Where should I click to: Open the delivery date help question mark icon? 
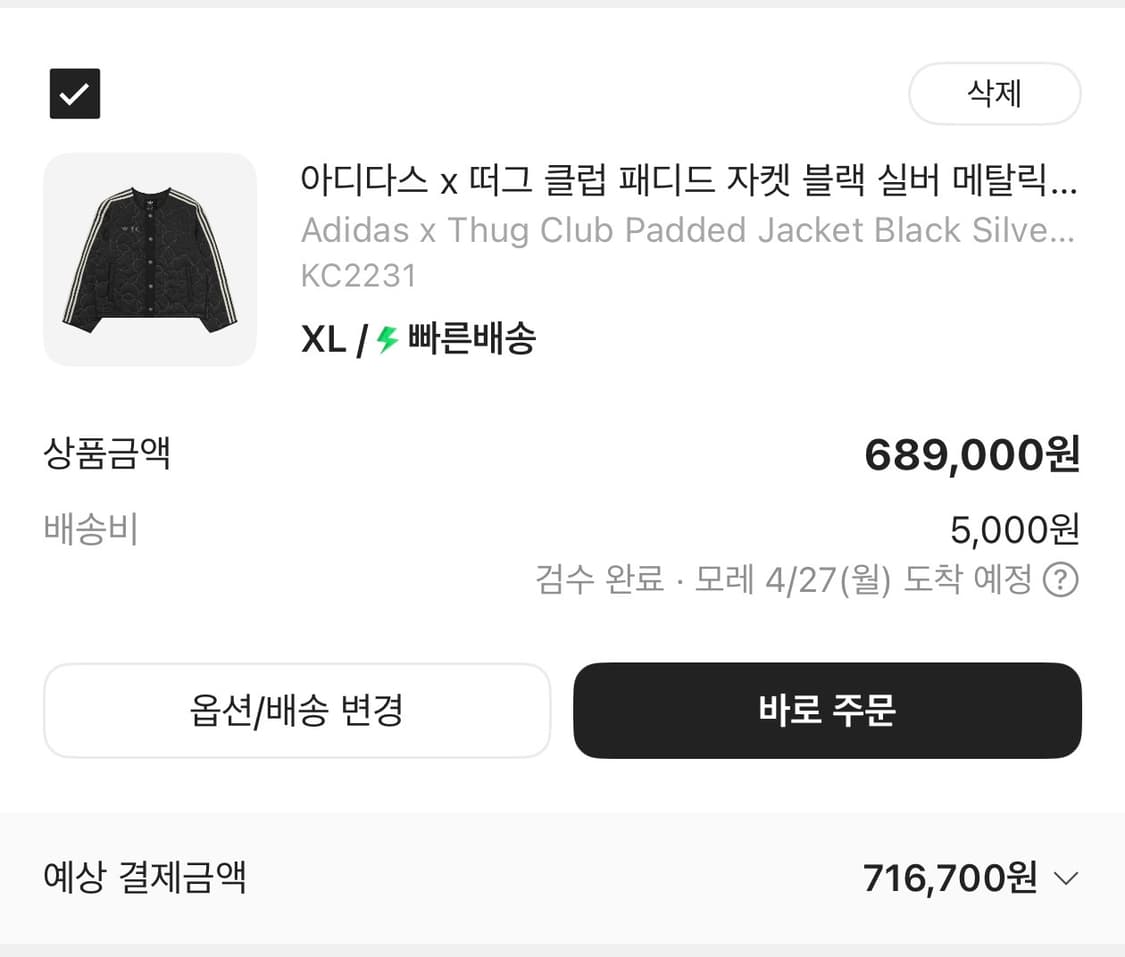1061,580
